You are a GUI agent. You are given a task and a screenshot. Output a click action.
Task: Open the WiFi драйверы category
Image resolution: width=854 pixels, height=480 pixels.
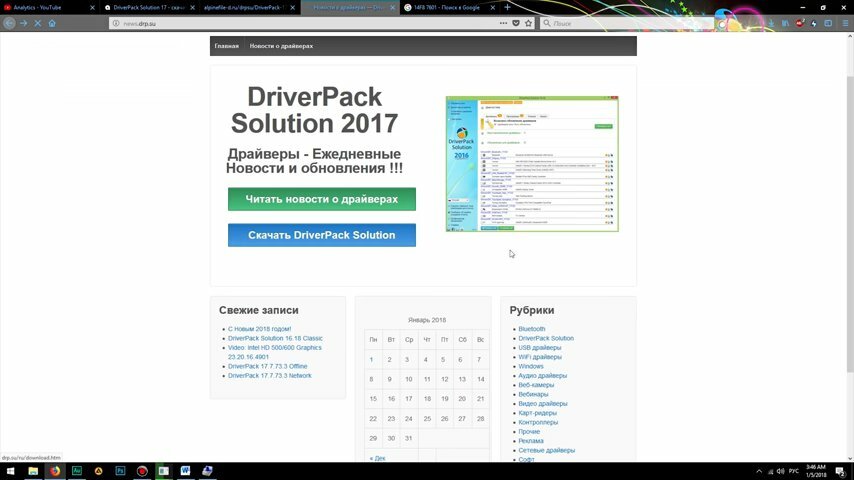pos(540,357)
